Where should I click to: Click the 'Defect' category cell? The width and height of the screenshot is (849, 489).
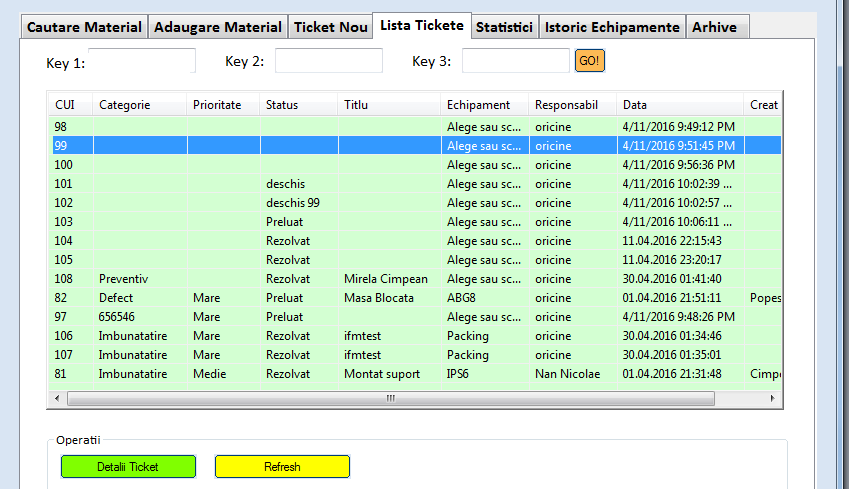(116, 298)
